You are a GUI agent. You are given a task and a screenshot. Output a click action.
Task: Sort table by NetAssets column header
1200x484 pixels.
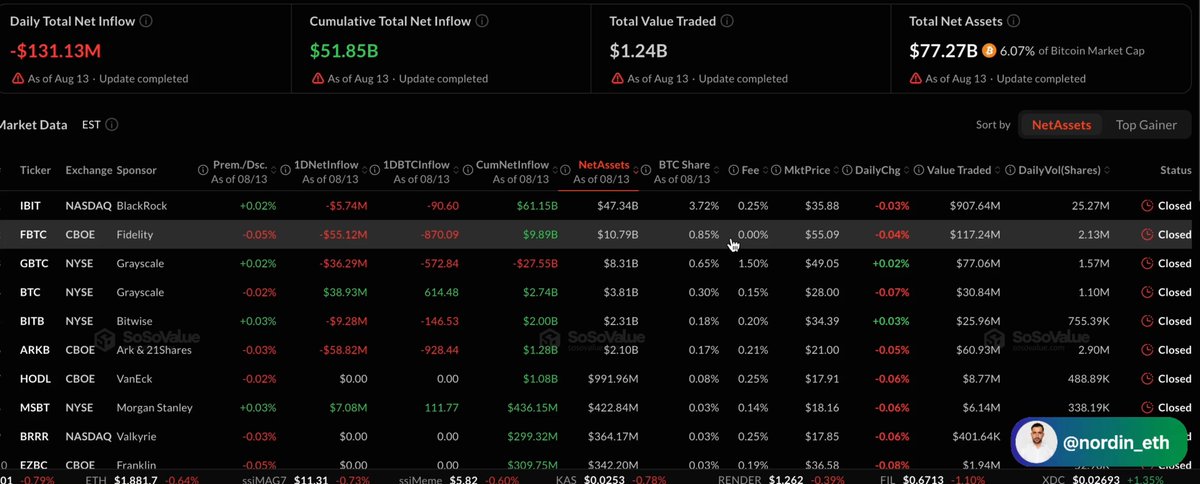coord(604,164)
